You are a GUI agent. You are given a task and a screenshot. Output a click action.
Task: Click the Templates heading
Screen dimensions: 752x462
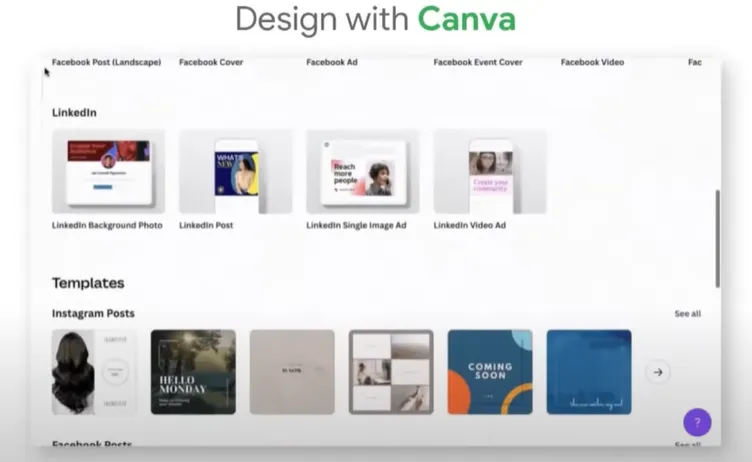pyautogui.click(x=88, y=283)
